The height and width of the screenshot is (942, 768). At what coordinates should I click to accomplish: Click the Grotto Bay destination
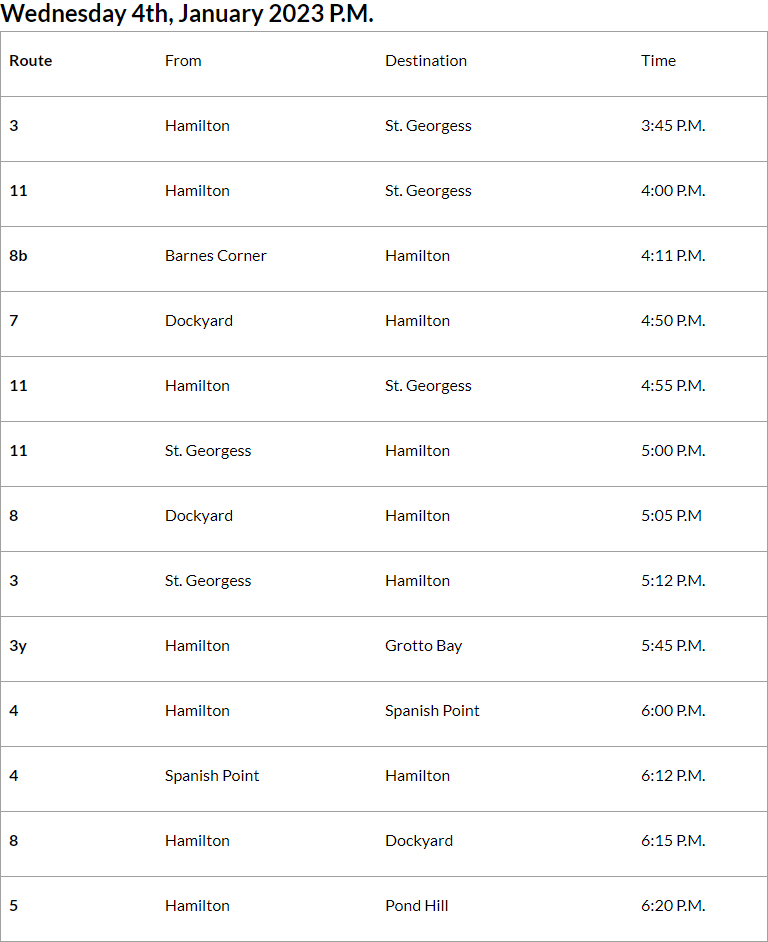click(424, 646)
